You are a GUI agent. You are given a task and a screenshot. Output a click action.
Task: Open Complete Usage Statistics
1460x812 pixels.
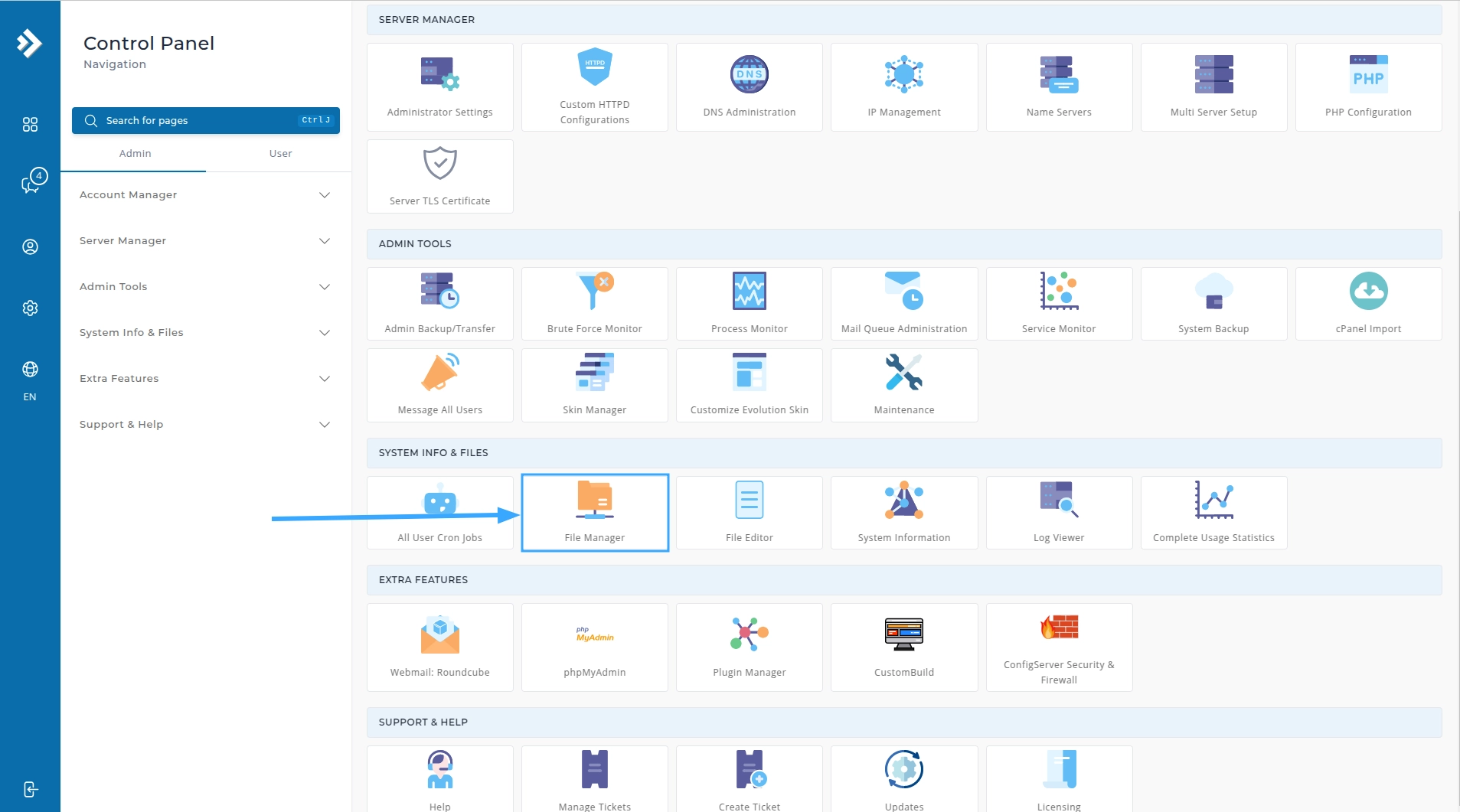(1213, 513)
